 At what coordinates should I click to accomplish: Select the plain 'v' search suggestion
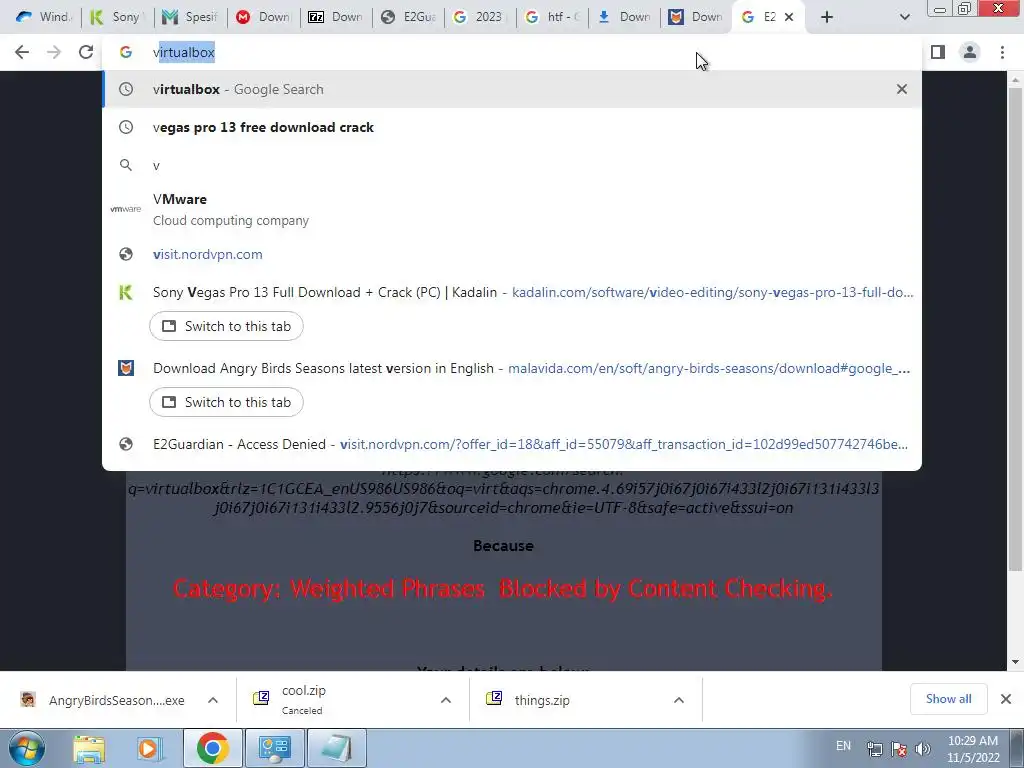(512, 165)
